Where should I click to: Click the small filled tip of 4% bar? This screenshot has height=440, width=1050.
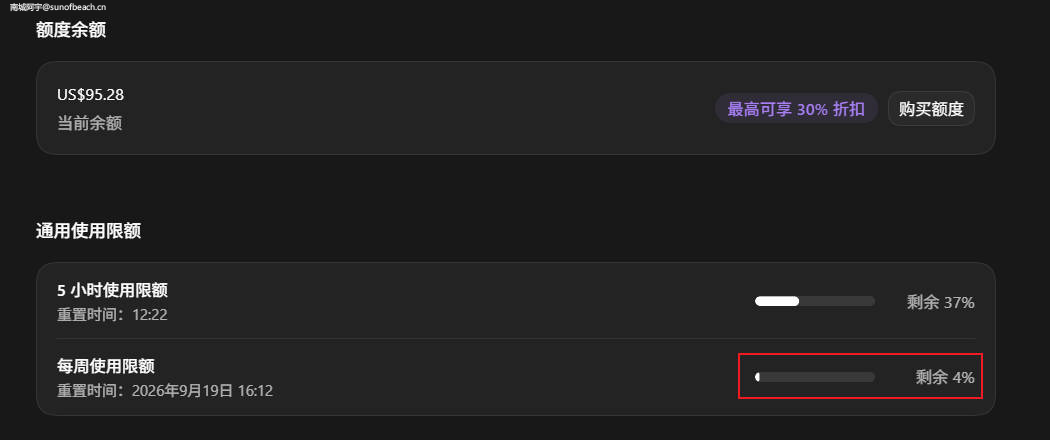(757, 377)
